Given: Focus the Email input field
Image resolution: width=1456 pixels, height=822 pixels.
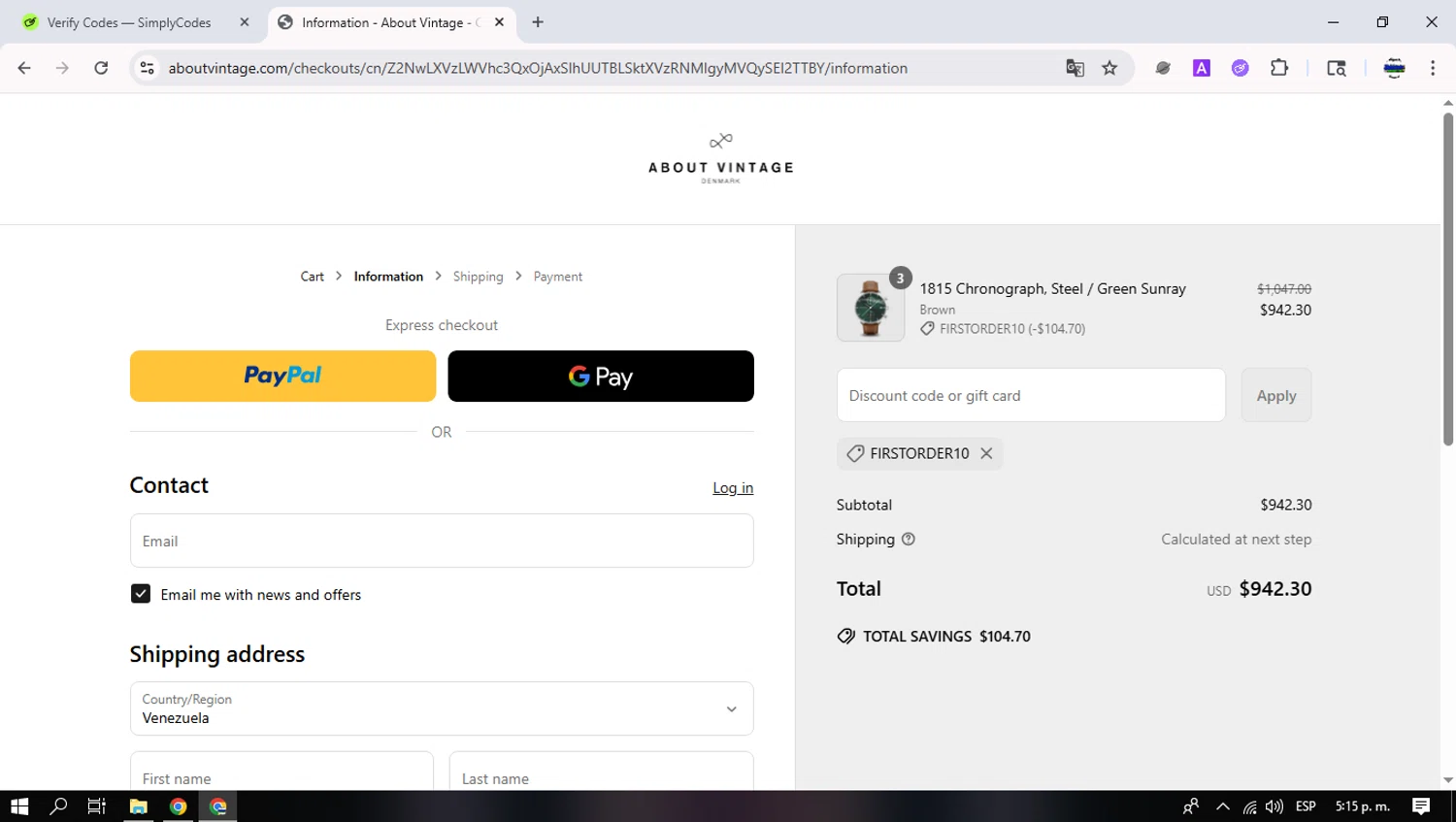Looking at the screenshot, I should click(x=442, y=541).
